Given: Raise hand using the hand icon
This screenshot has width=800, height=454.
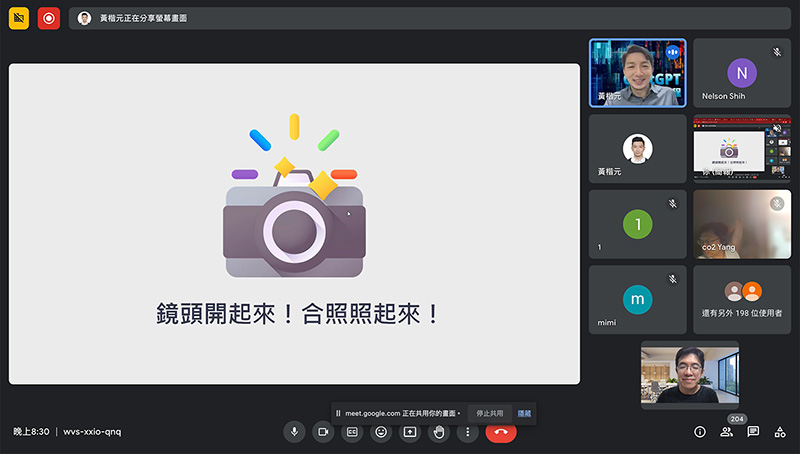Looking at the screenshot, I should click(x=439, y=432).
